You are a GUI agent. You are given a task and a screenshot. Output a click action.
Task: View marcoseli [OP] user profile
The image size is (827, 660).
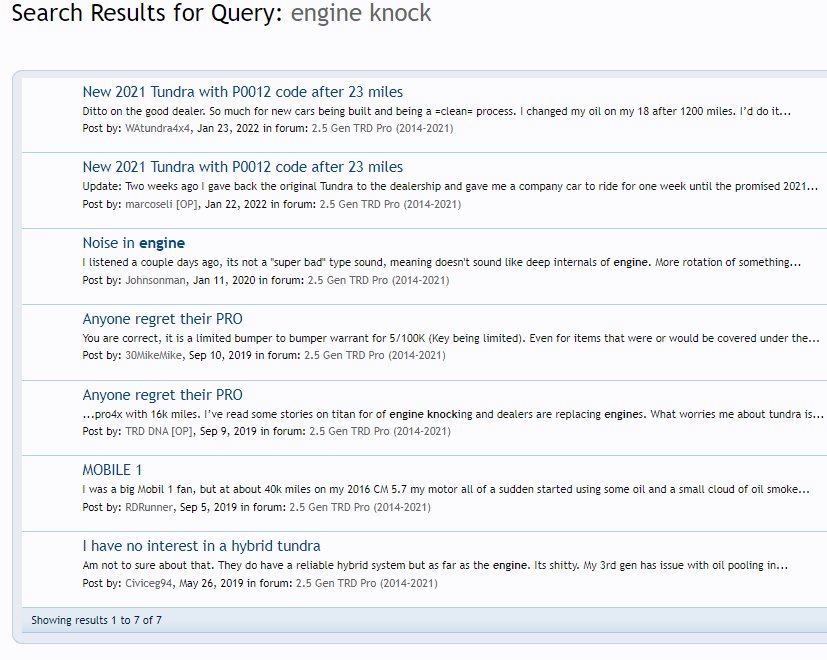click(161, 204)
